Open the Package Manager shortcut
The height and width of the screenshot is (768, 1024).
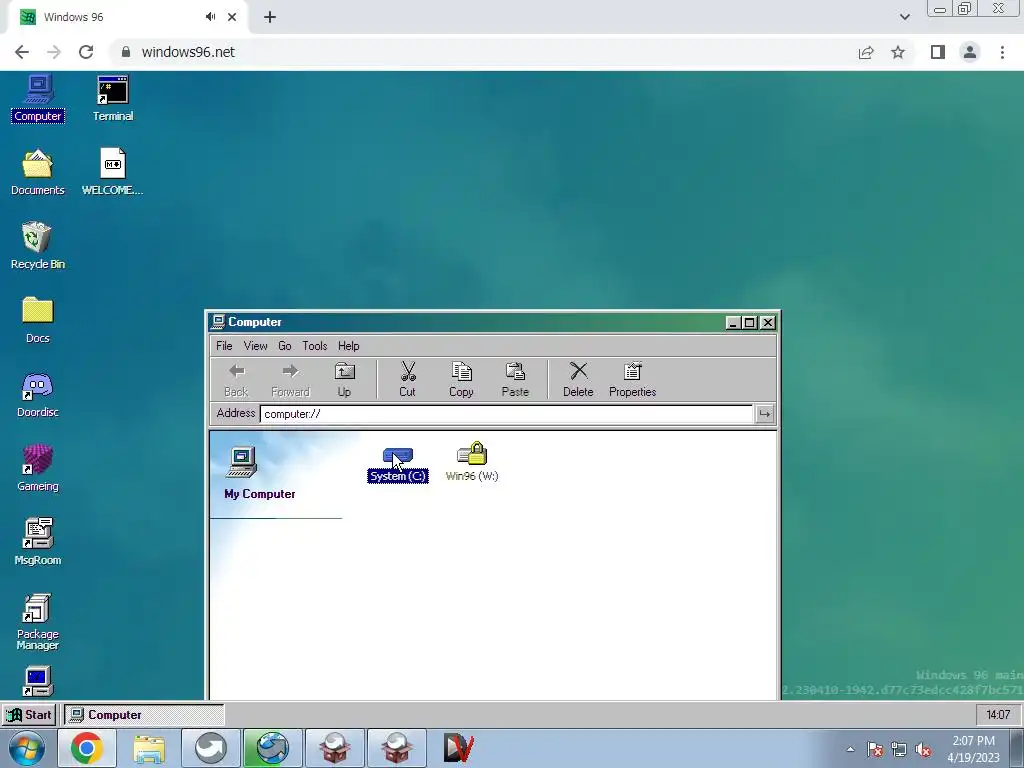click(38, 622)
